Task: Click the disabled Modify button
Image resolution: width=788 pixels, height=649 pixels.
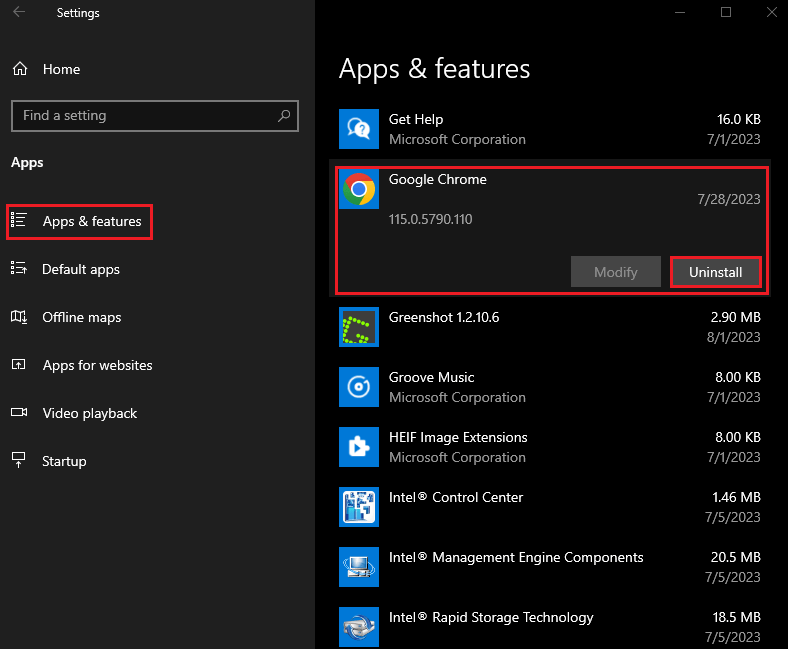Action: click(616, 272)
